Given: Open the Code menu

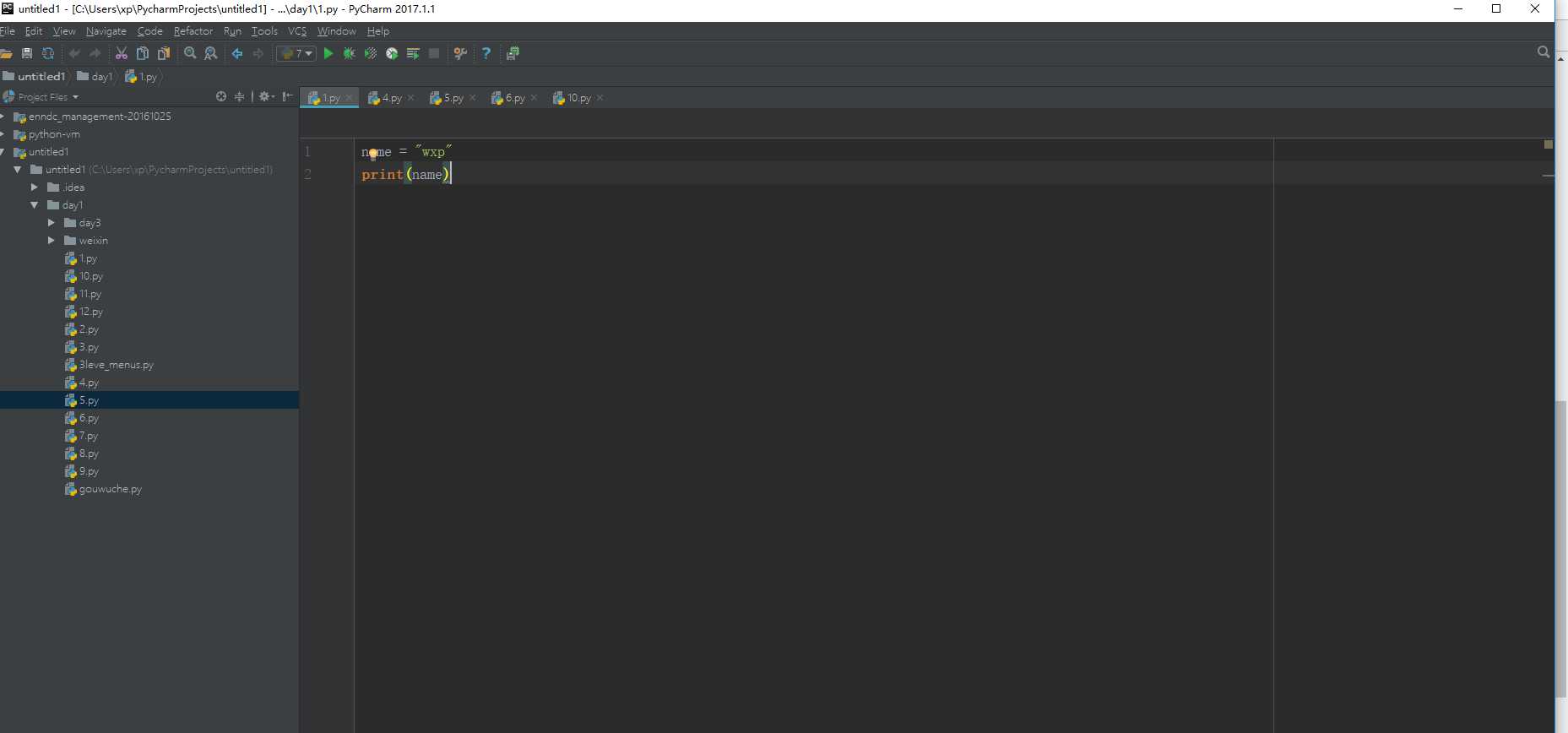Looking at the screenshot, I should pos(150,31).
